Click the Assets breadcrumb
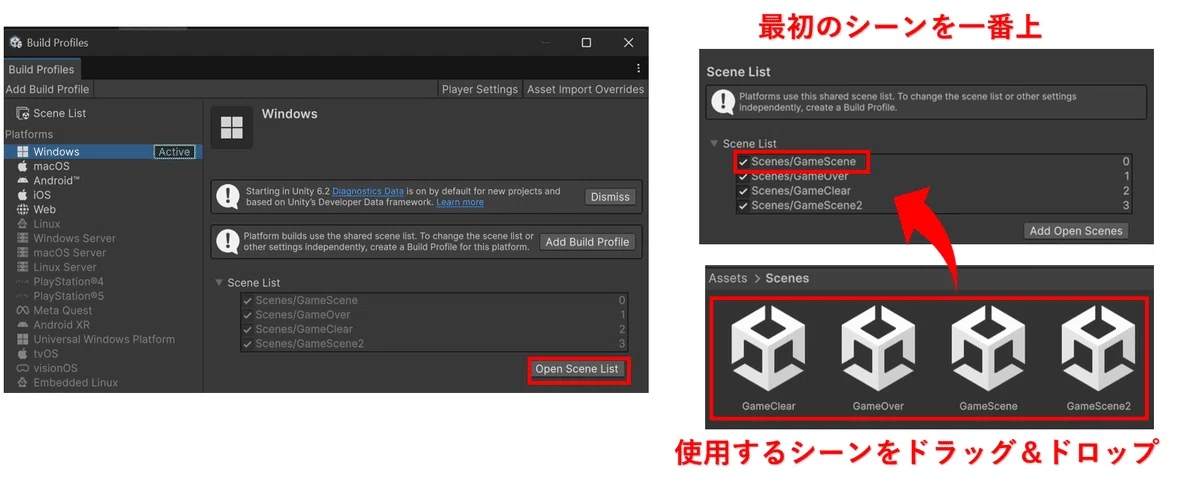 click(x=728, y=278)
